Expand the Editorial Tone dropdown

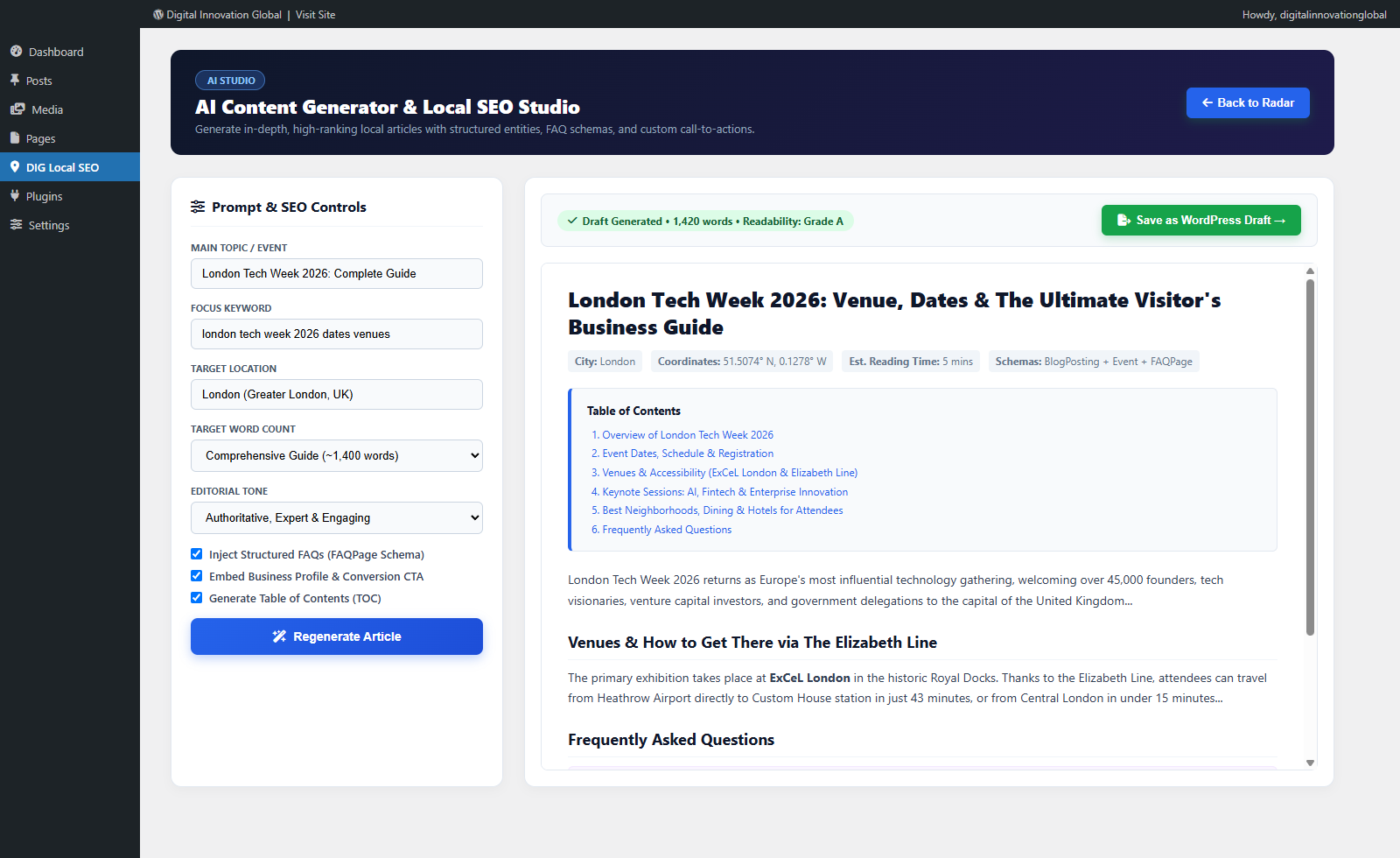(x=337, y=517)
